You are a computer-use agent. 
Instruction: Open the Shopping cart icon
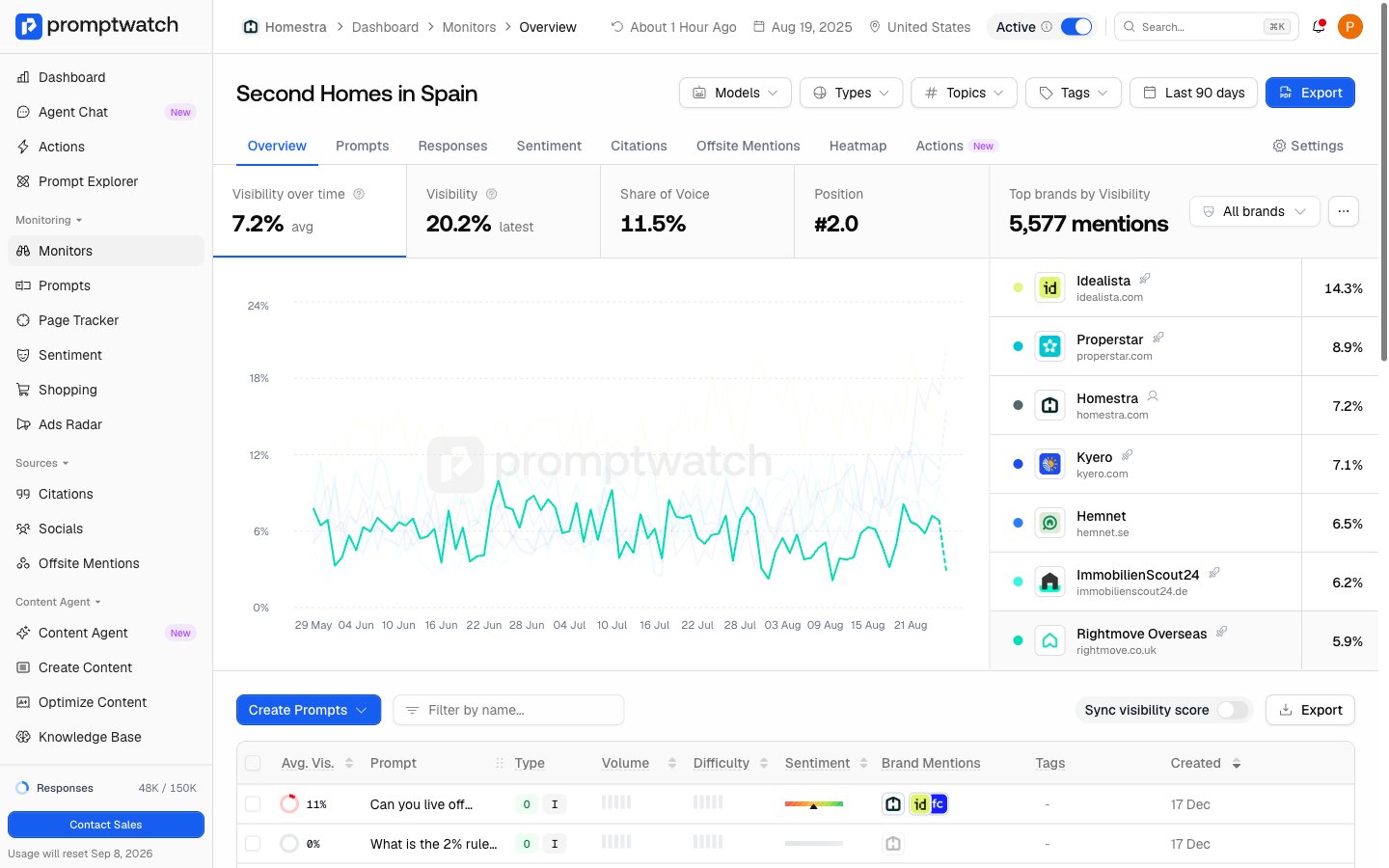point(23,390)
